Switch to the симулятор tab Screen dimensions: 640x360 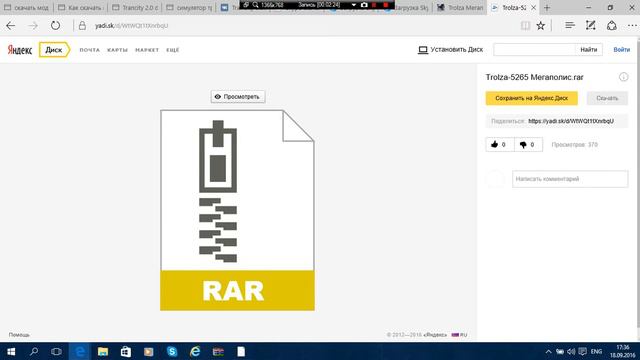click(x=189, y=7)
